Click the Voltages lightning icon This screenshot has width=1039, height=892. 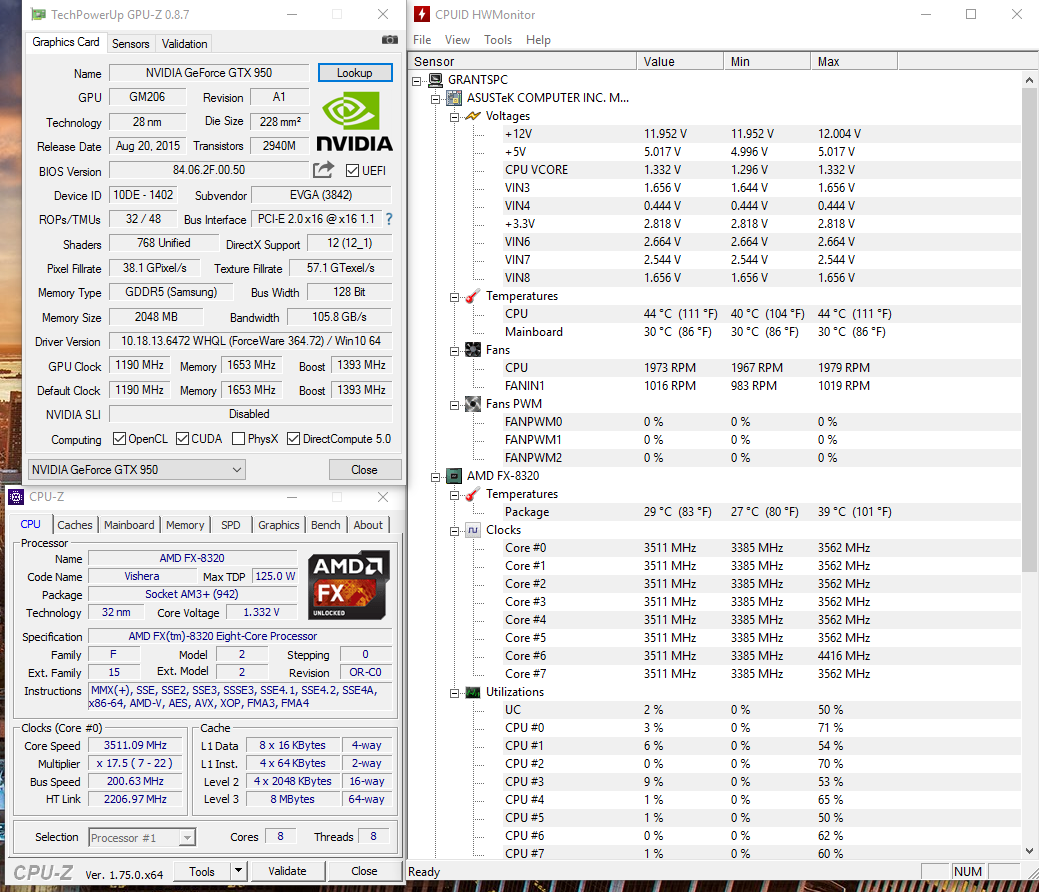click(x=472, y=116)
